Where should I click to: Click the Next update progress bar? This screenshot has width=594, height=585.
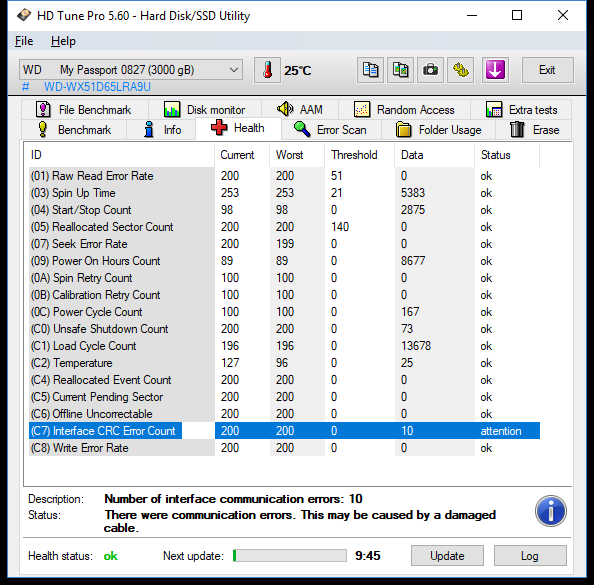[290, 556]
